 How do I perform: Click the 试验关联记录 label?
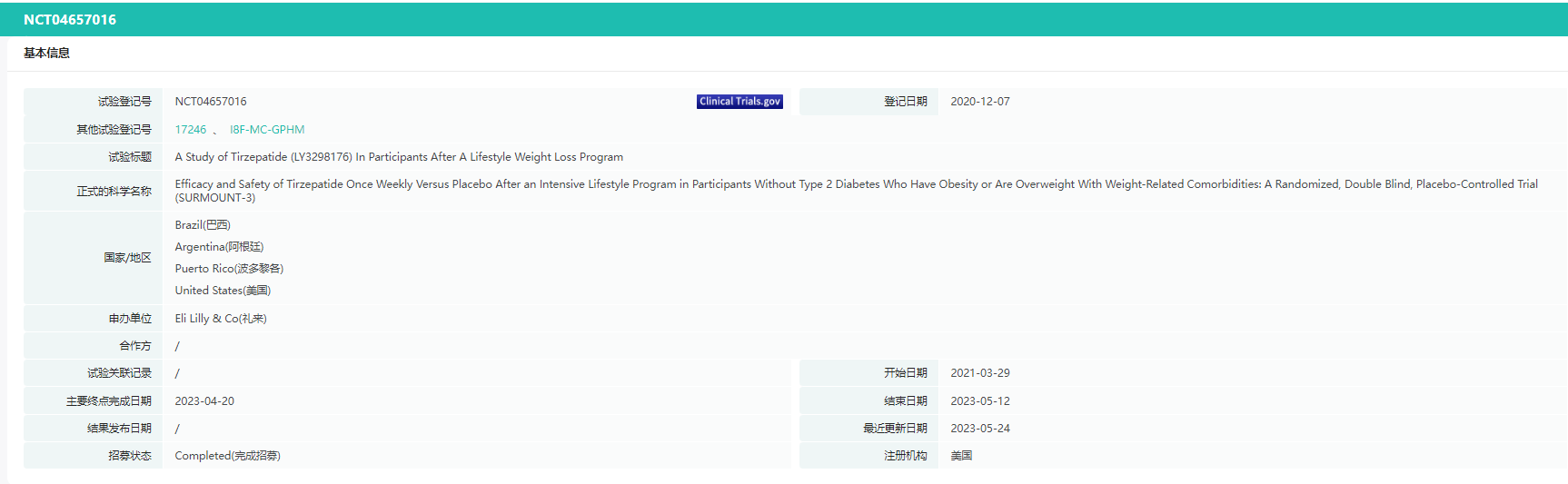(x=119, y=373)
